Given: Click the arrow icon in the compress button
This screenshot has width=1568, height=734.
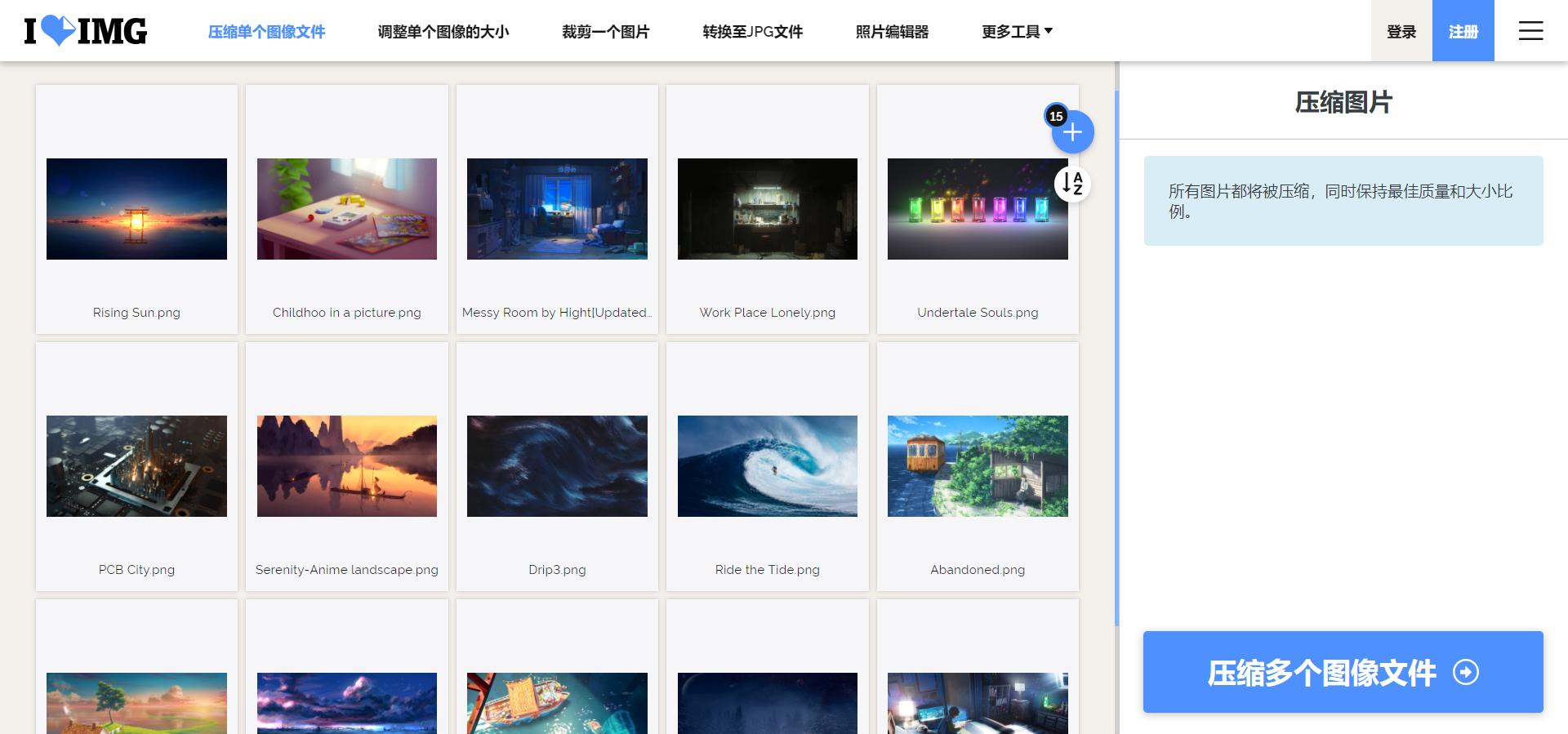Looking at the screenshot, I should pyautogui.click(x=1466, y=672).
